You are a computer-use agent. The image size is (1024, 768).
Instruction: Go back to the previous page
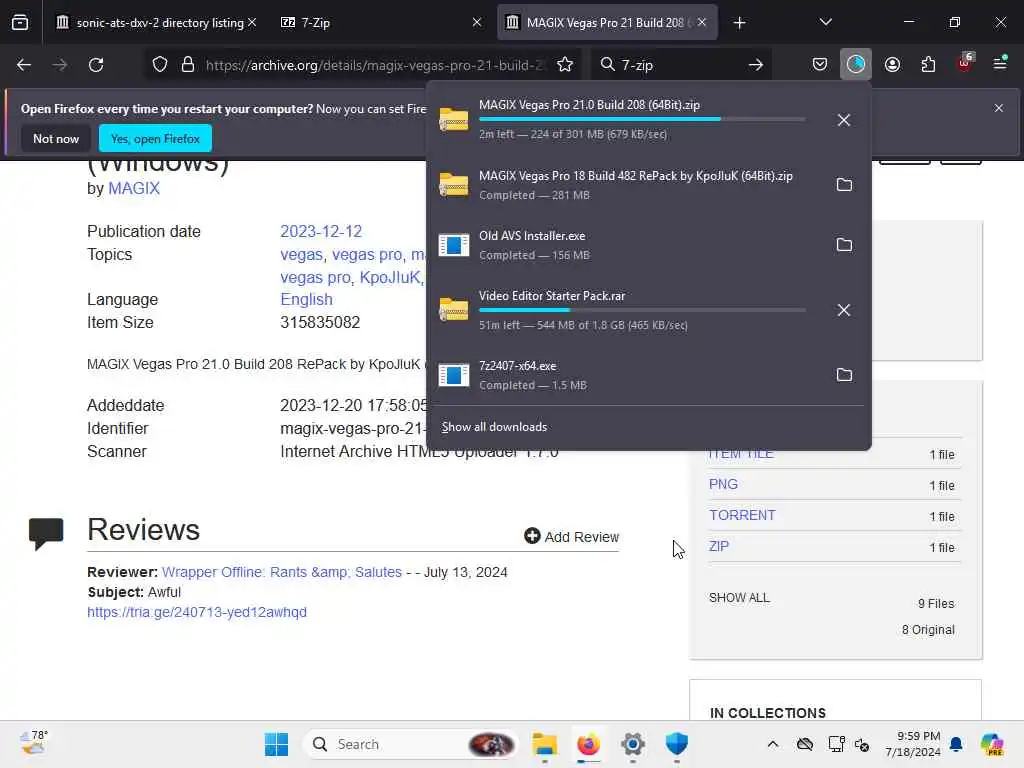24,65
